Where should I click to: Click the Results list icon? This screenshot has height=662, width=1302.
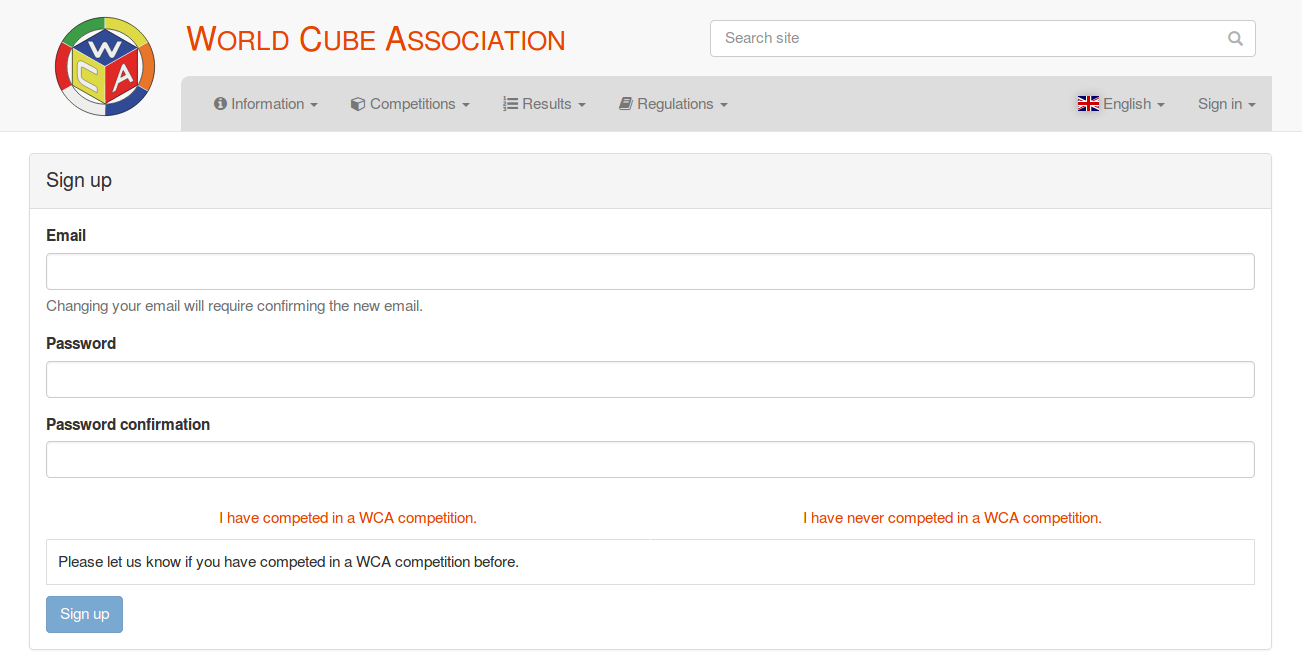click(x=510, y=104)
